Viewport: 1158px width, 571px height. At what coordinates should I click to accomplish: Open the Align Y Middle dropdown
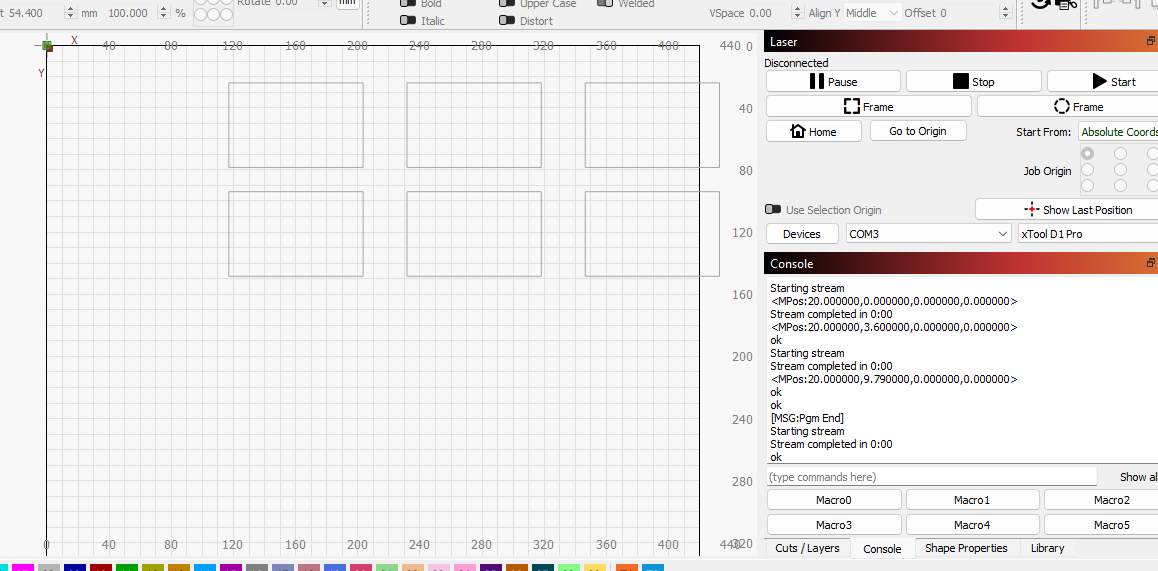[871, 13]
